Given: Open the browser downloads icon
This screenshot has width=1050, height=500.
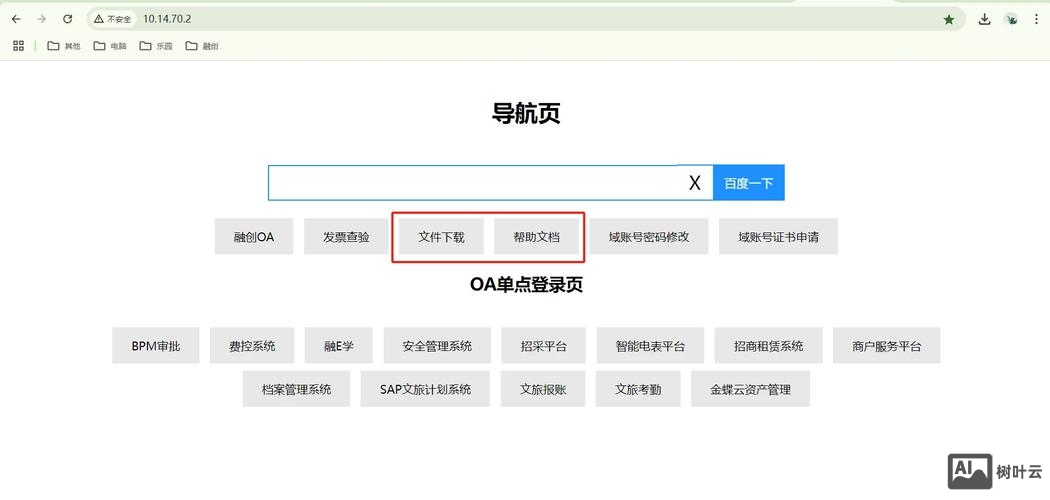Looking at the screenshot, I should 984,19.
